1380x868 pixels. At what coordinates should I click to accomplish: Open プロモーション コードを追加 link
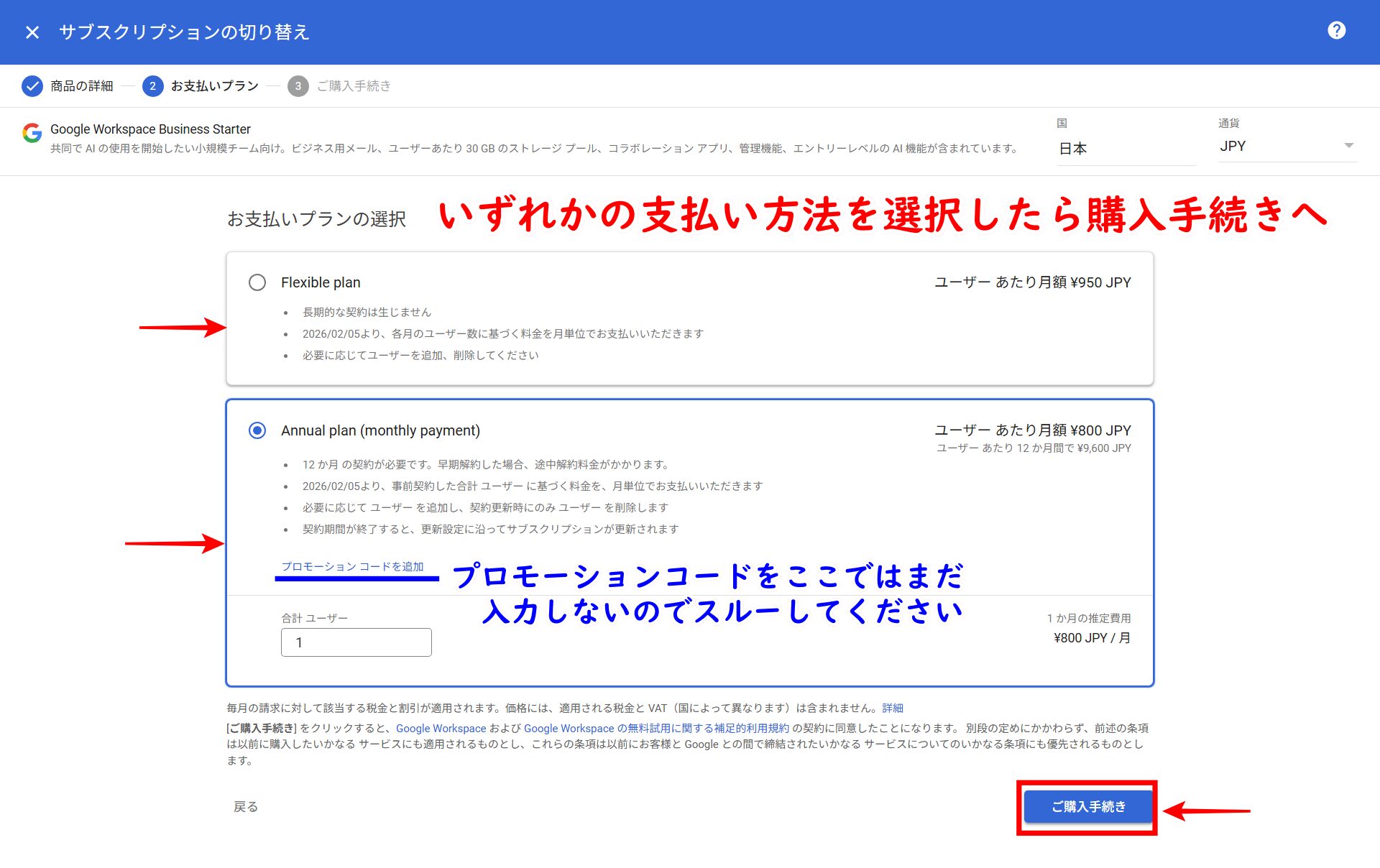click(x=352, y=566)
